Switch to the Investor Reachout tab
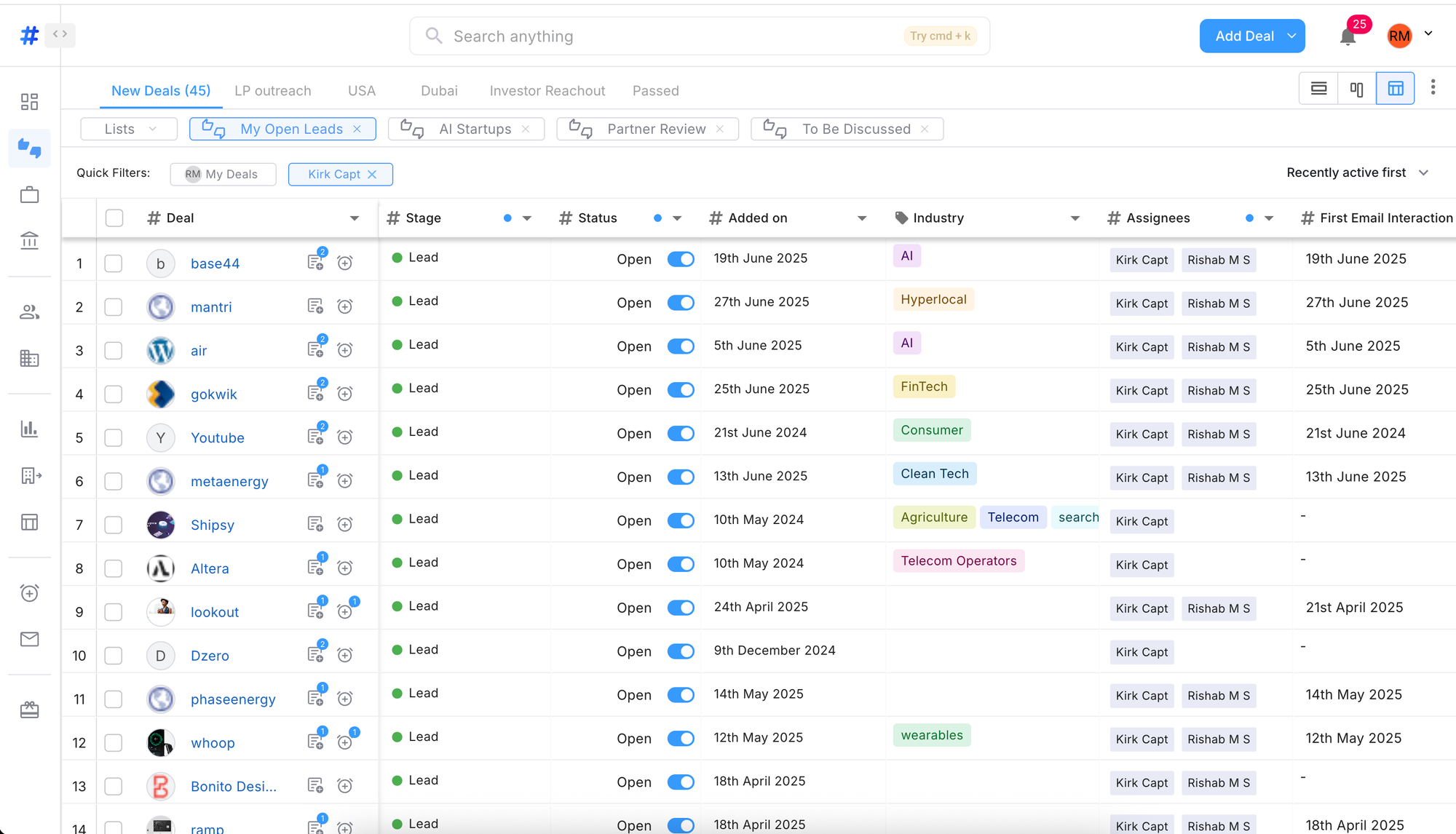This screenshot has width=1456, height=834. point(547,91)
